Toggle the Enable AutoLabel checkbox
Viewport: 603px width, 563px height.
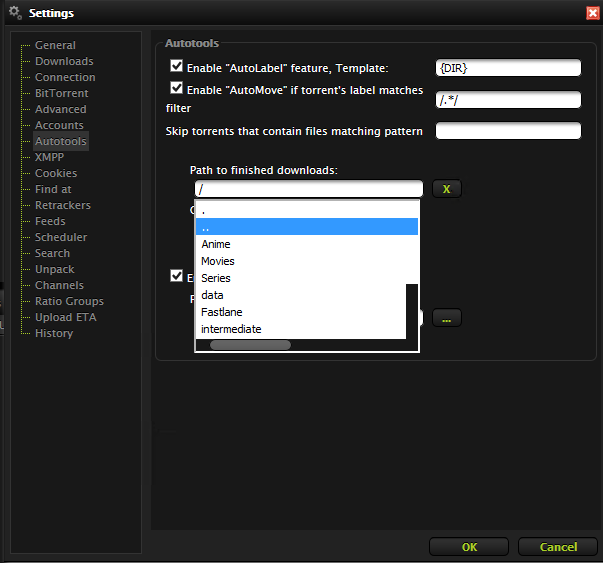(x=177, y=66)
